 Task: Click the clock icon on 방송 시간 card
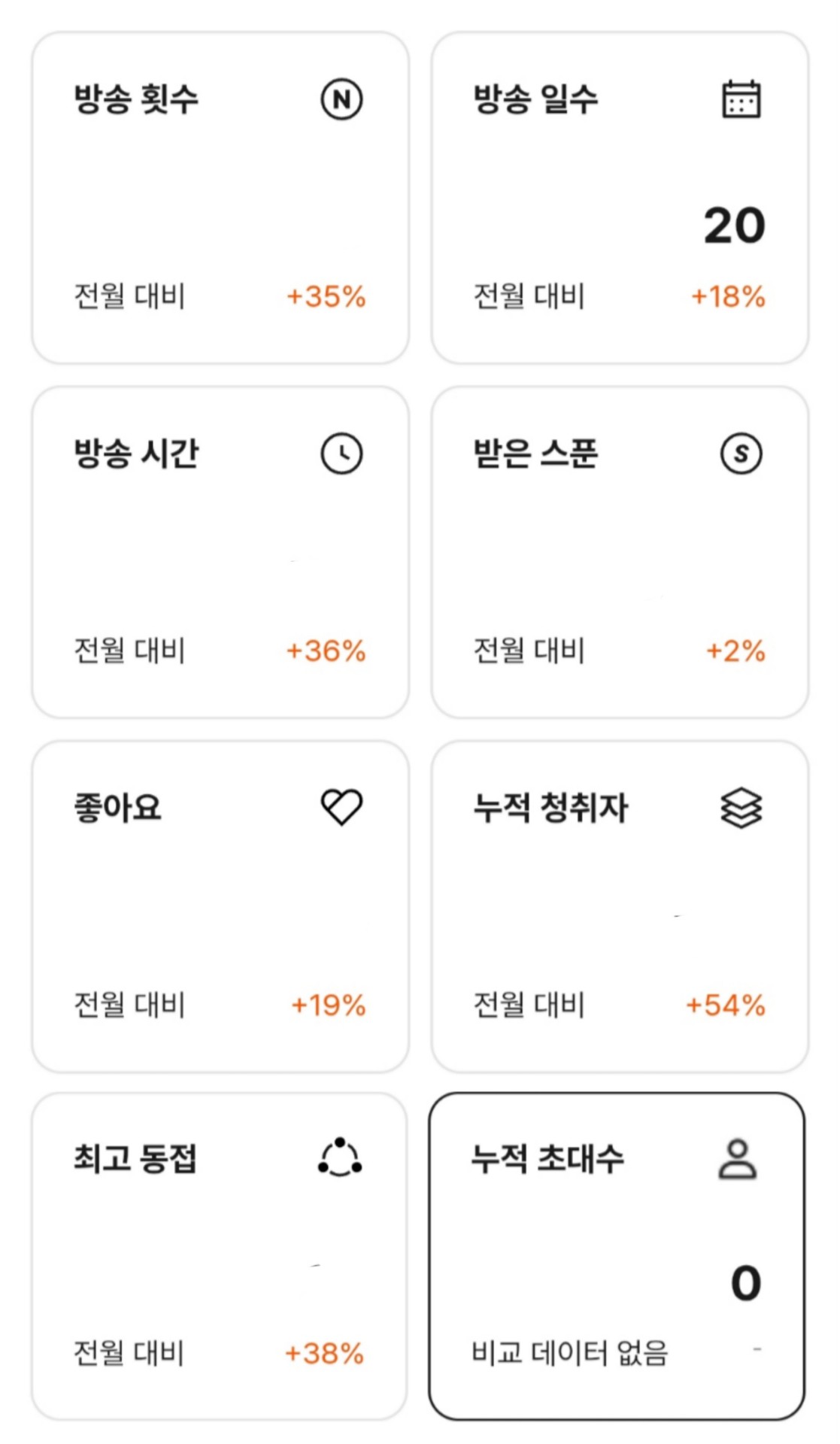tap(342, 454)
